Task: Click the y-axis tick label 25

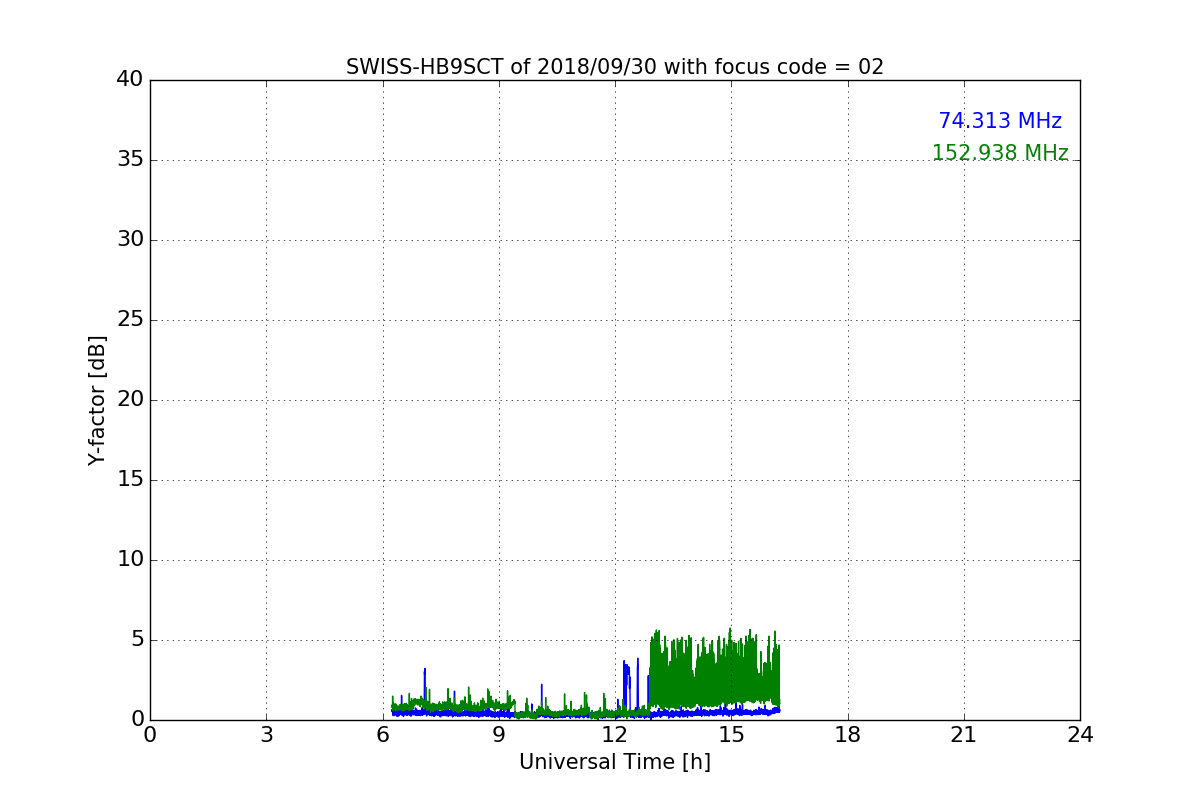Action: point(130,320)
